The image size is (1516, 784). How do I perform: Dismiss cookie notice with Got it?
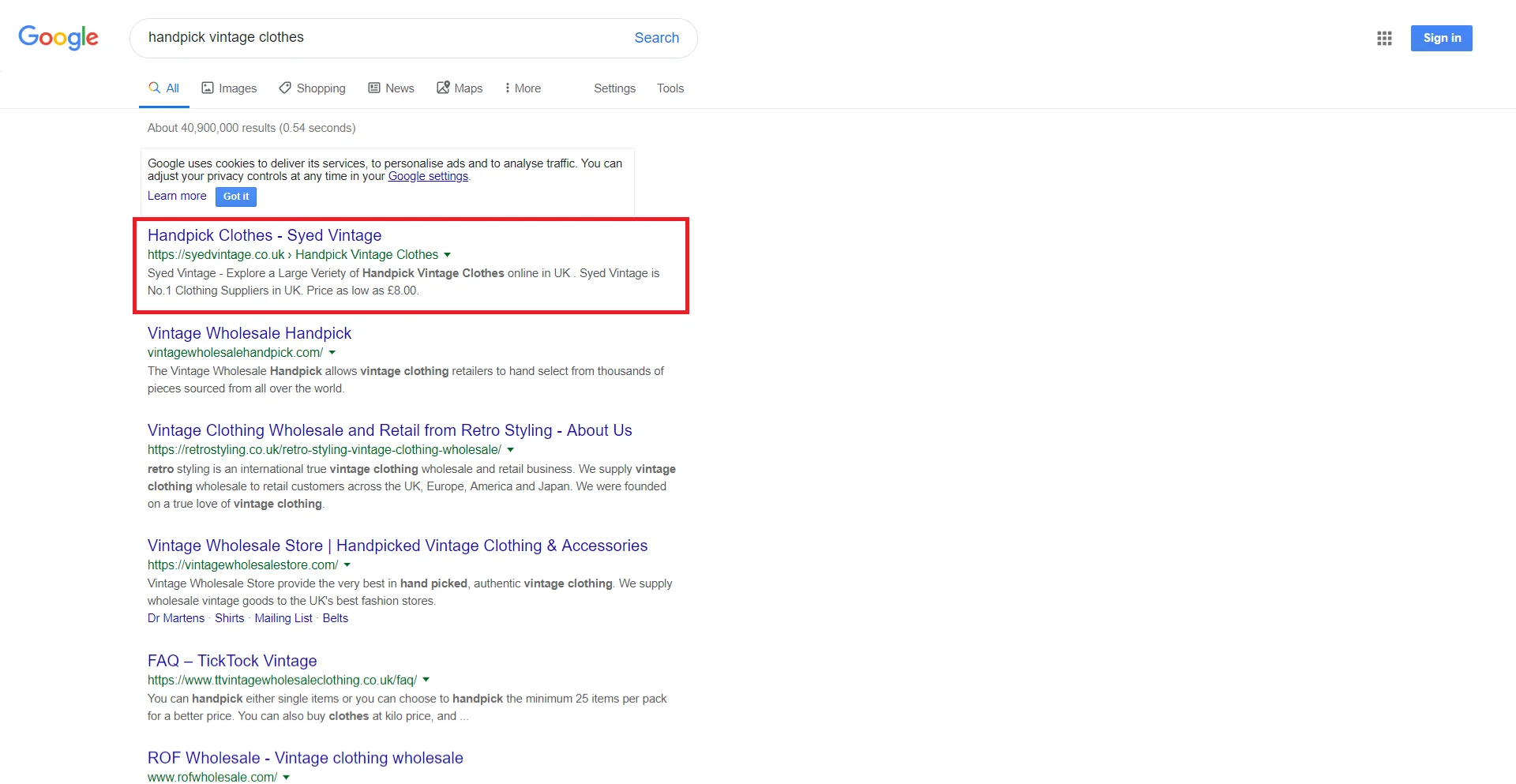236,197
